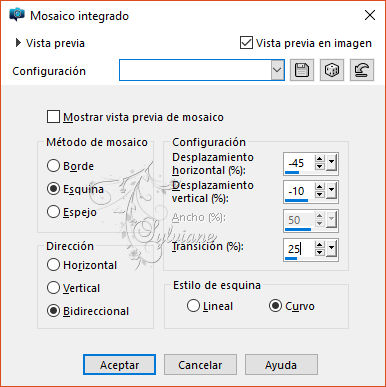Click the Aceptar button

pyautogui.click(x=119, y=365)
